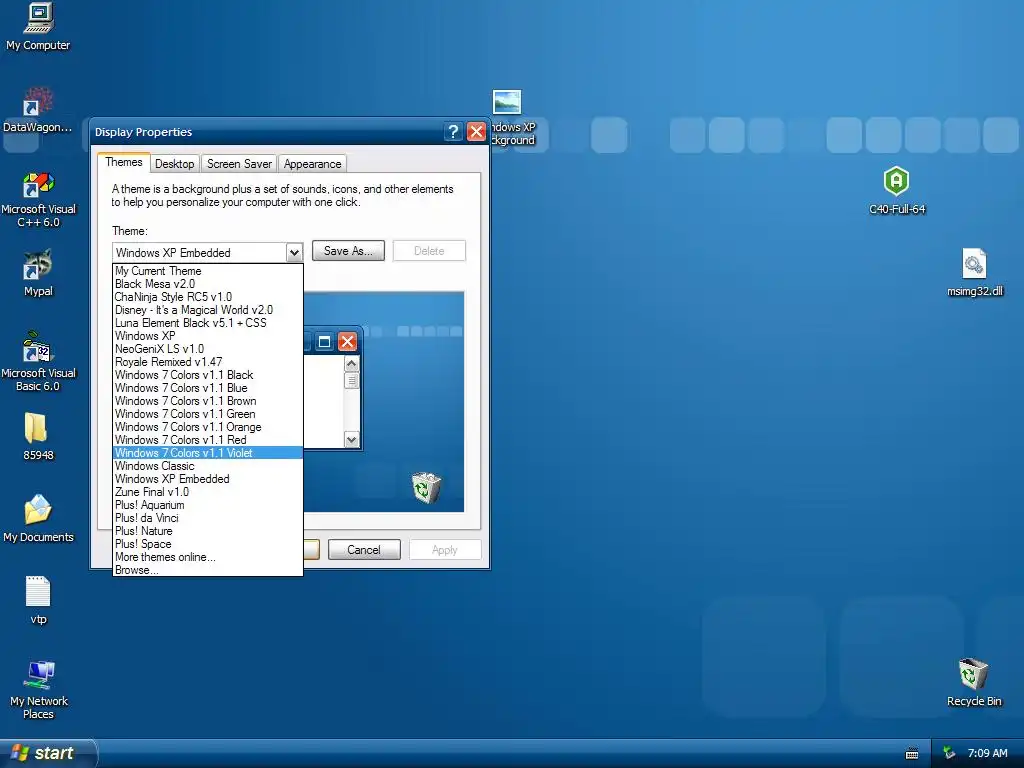This screenshot has width=1024, height=768.
Task: Choose Luna Element Black v5.1 + CSS
Action: [x=208, y=323]
